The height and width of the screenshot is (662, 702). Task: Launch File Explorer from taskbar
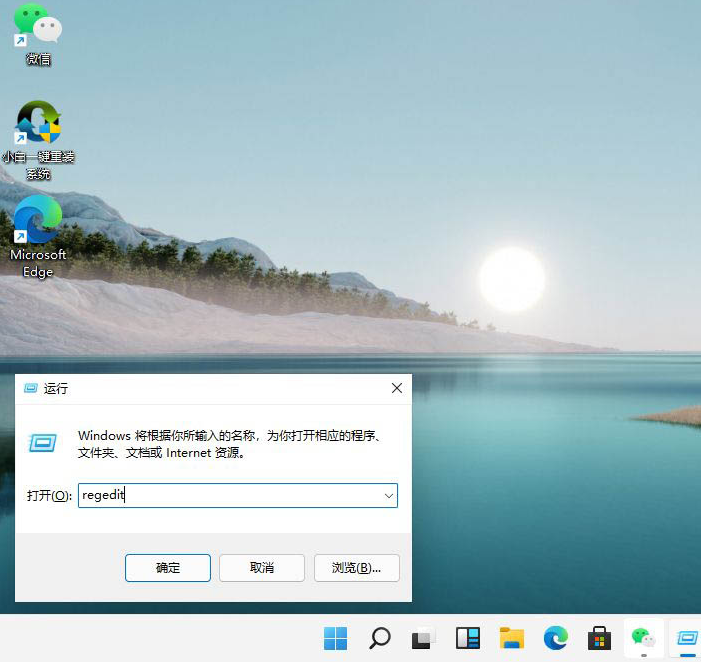[x=512, y=637]
